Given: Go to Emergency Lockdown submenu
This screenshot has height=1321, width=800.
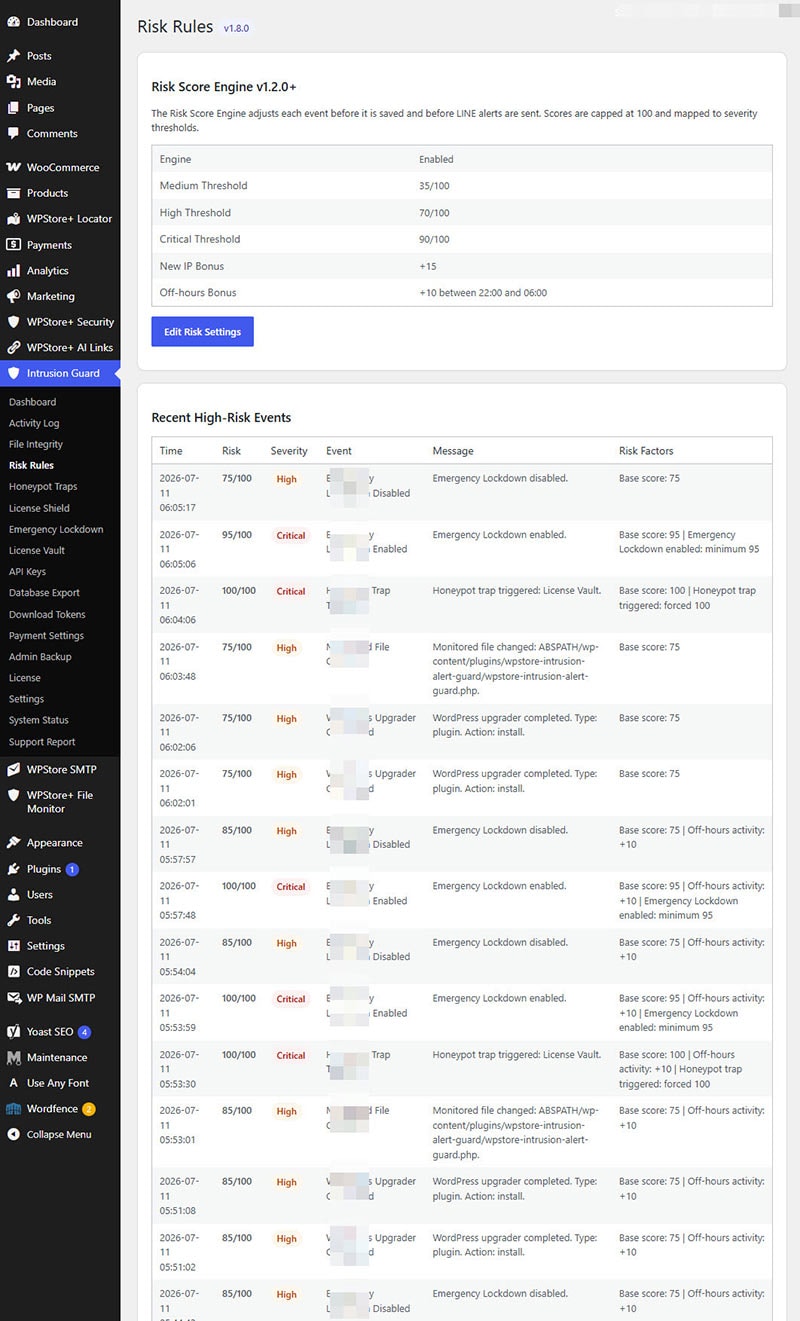Looking at the screenshot, I should (56, 529).
